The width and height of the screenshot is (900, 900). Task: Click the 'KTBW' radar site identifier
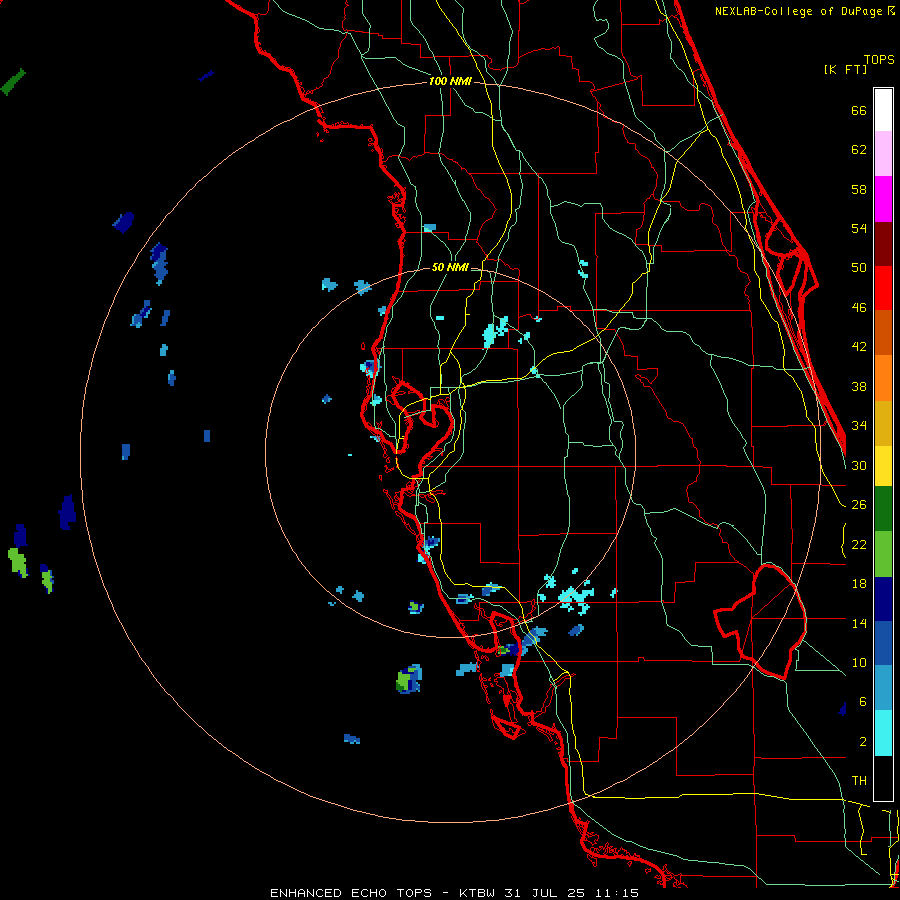coord(476,893)
